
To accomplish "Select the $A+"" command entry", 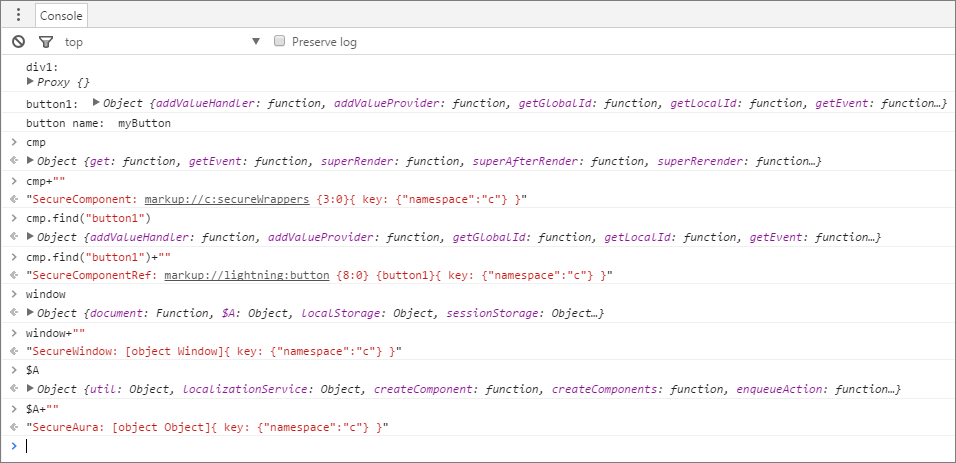I will (x=42, y=409).
